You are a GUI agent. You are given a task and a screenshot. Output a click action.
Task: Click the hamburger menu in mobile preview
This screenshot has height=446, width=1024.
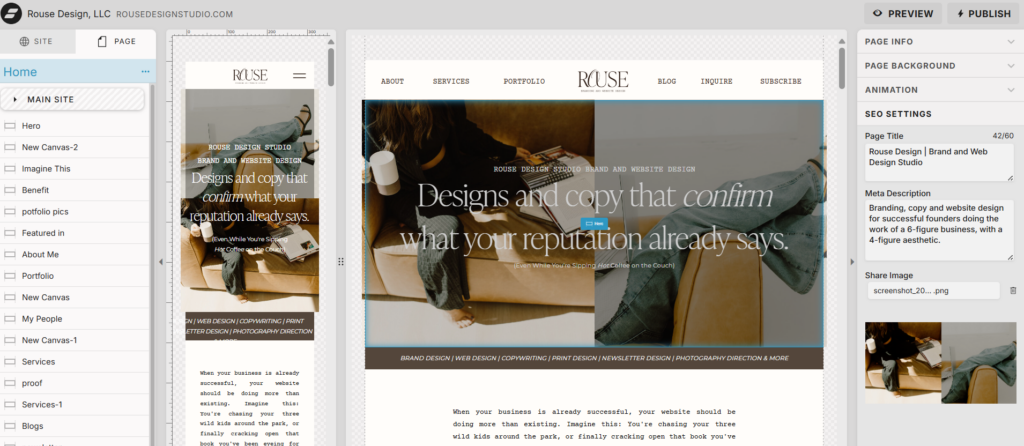pyautogui.click(x=299, y=75)
